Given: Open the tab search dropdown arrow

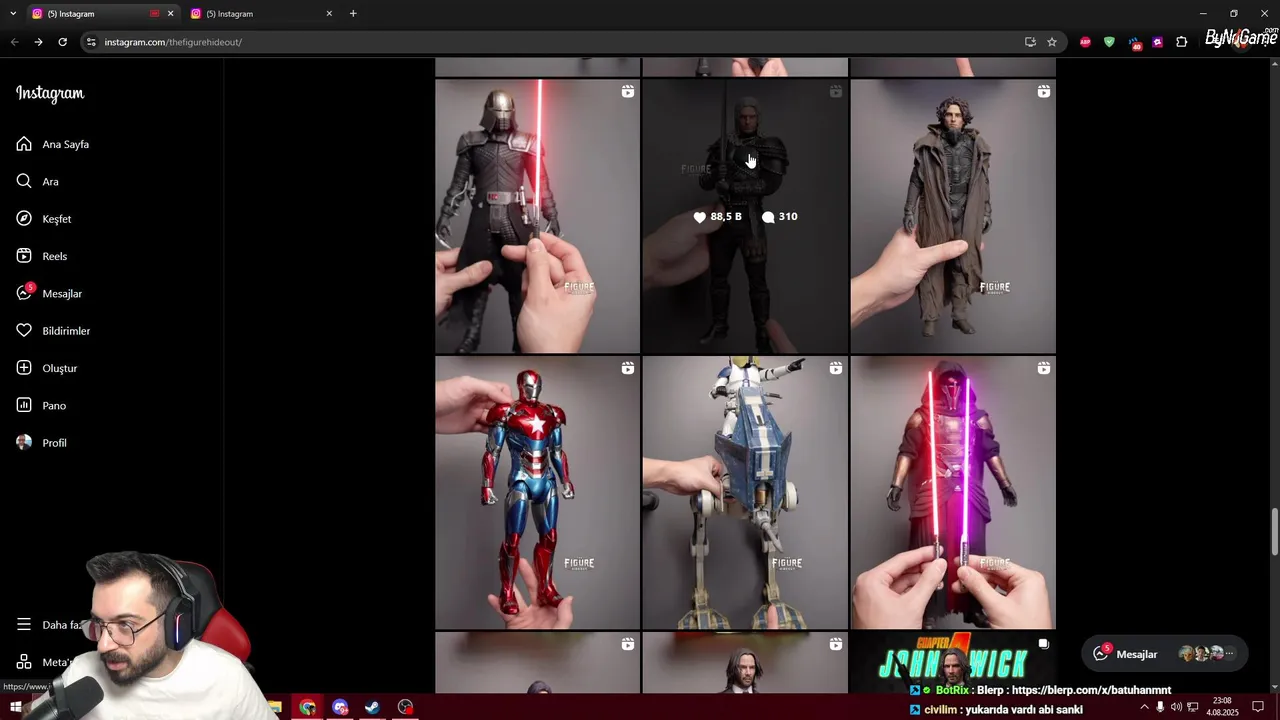Looking at the screenshot, I should [13, 13].
